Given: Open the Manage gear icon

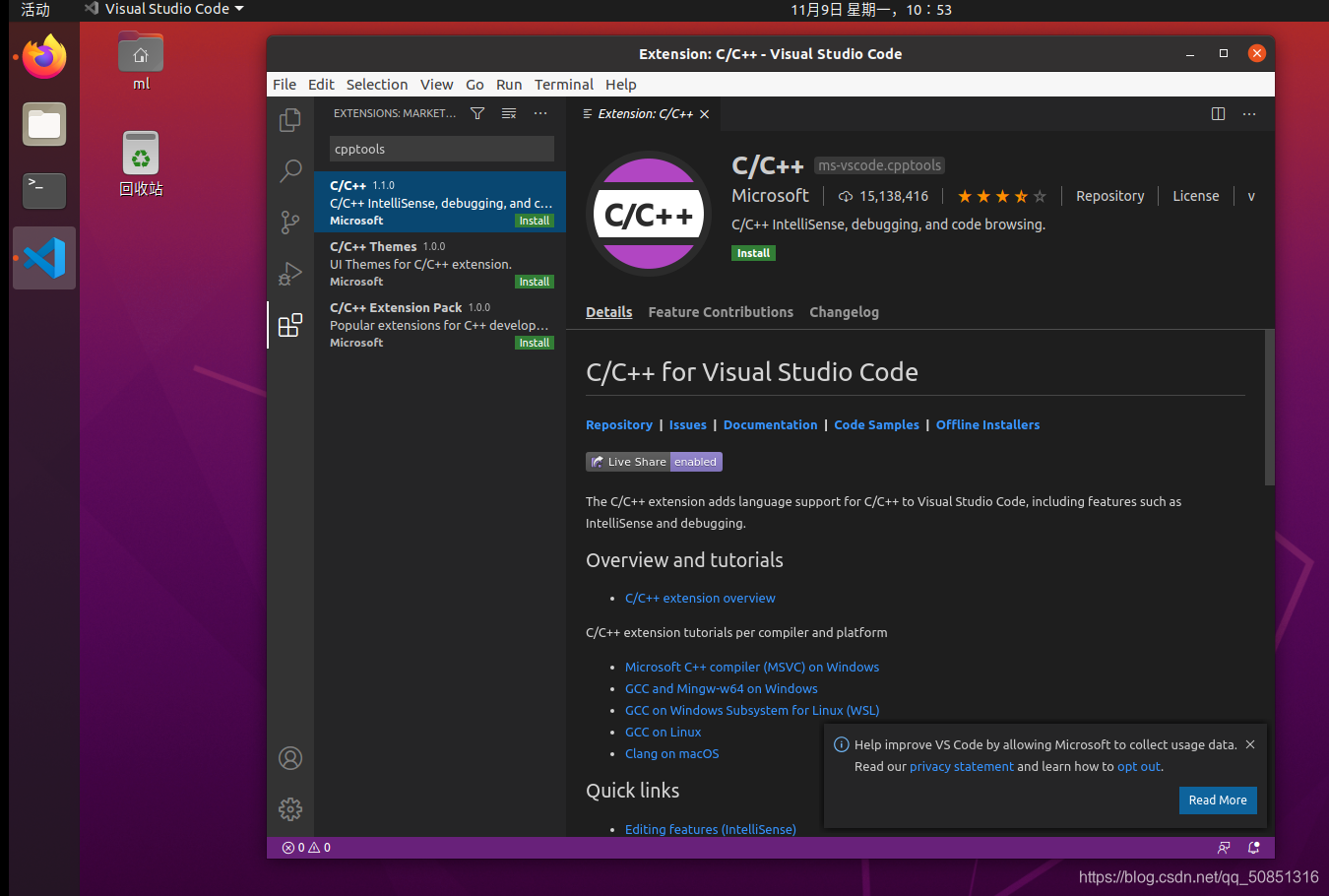Looking at the screenshot, I should [290, 809].
